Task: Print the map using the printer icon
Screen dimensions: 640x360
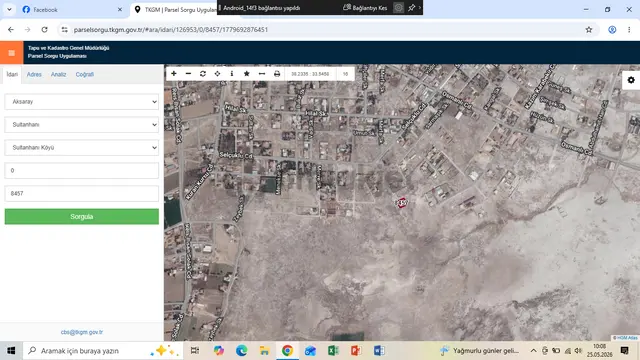Action: pos(277,74)
